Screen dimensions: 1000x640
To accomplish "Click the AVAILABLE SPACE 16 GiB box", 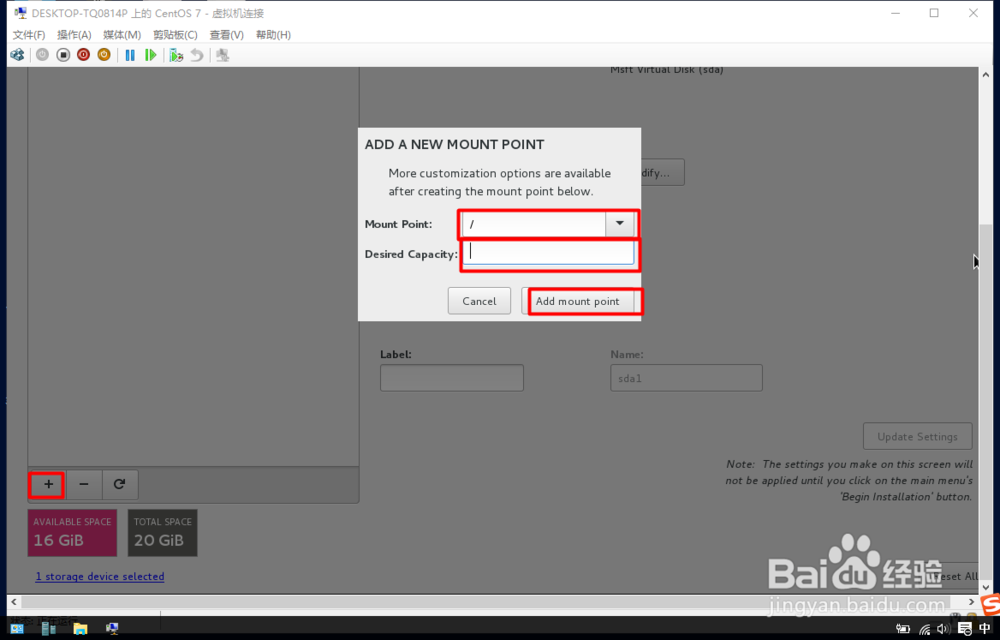I will (x=72, y=532).
